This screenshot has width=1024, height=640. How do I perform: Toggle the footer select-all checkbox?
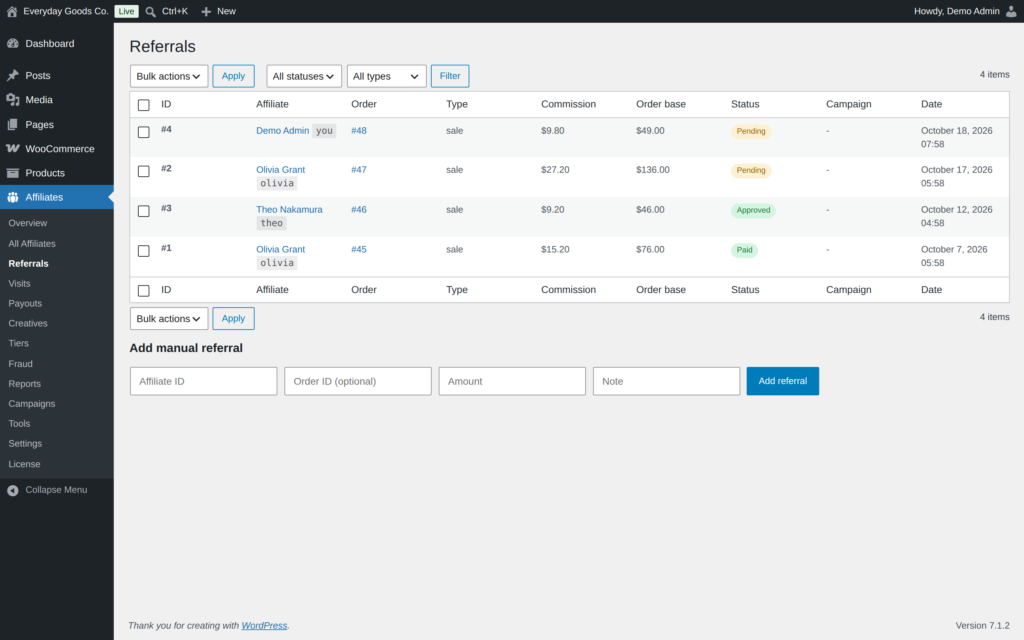click(x=144, y=290)
